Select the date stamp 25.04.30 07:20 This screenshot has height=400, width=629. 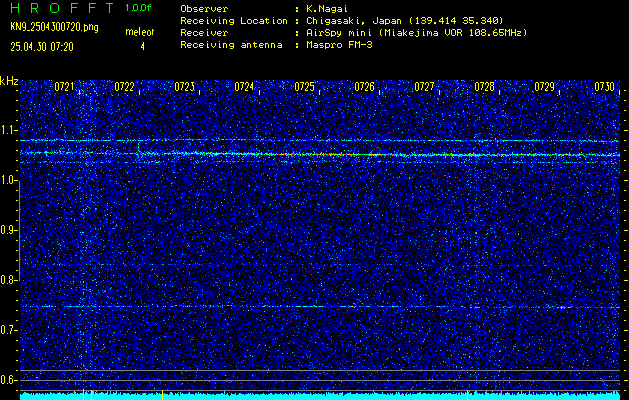point(42,47)
